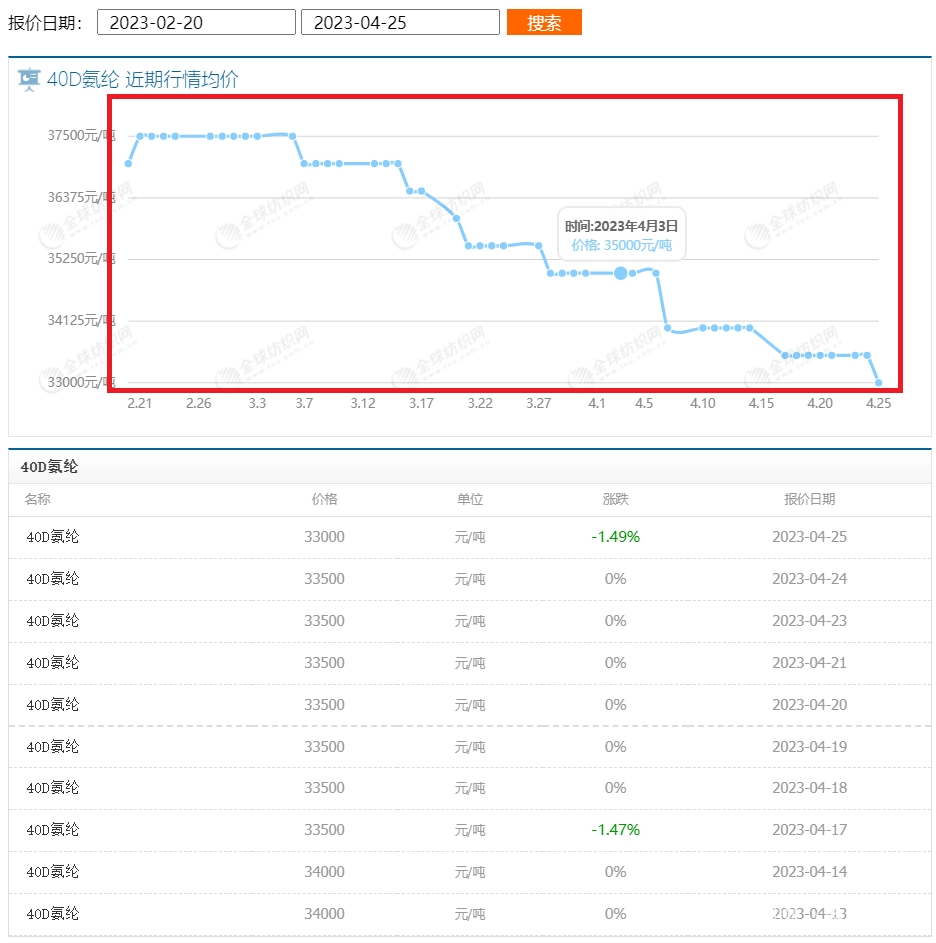
Task: Click the chart presentation icon beside the title
Action: point(29,80)
